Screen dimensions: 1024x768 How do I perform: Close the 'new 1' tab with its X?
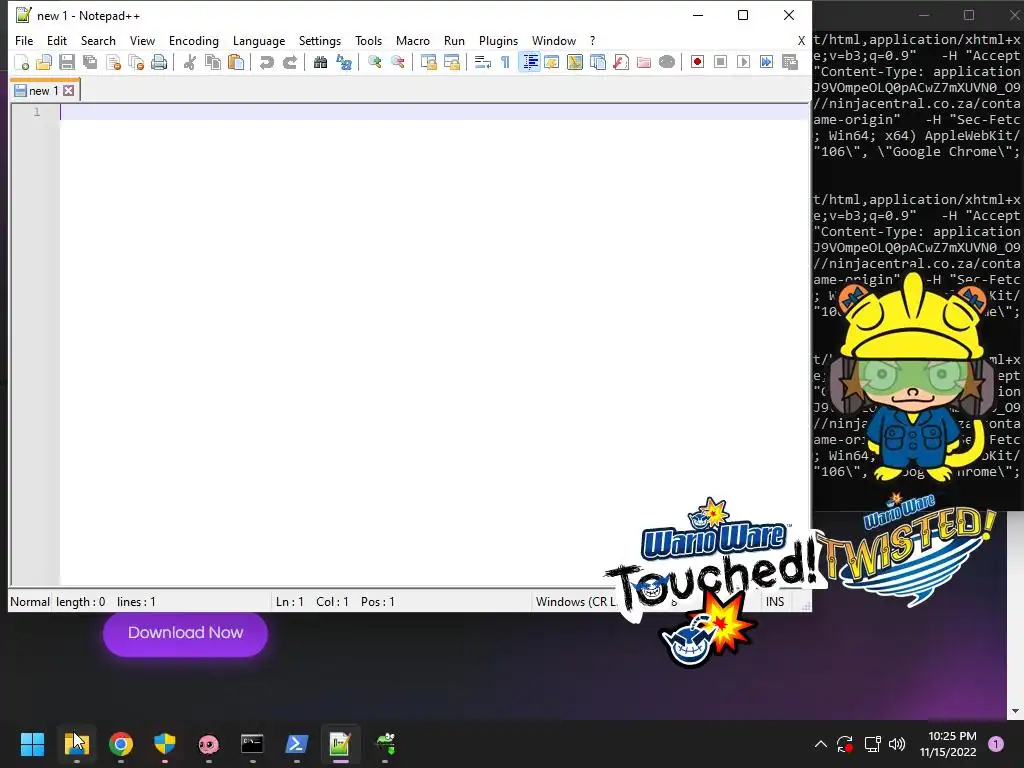click(x=69, y=91)
